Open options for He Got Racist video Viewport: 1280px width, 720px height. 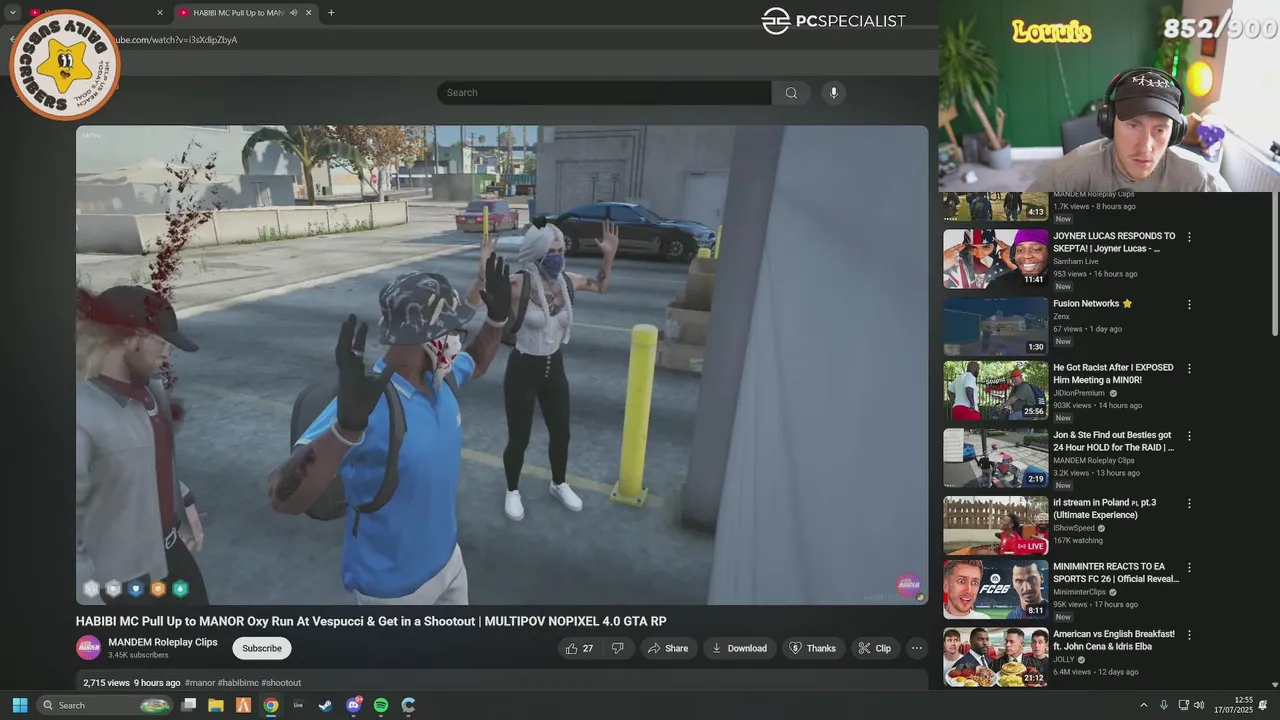1189,369
